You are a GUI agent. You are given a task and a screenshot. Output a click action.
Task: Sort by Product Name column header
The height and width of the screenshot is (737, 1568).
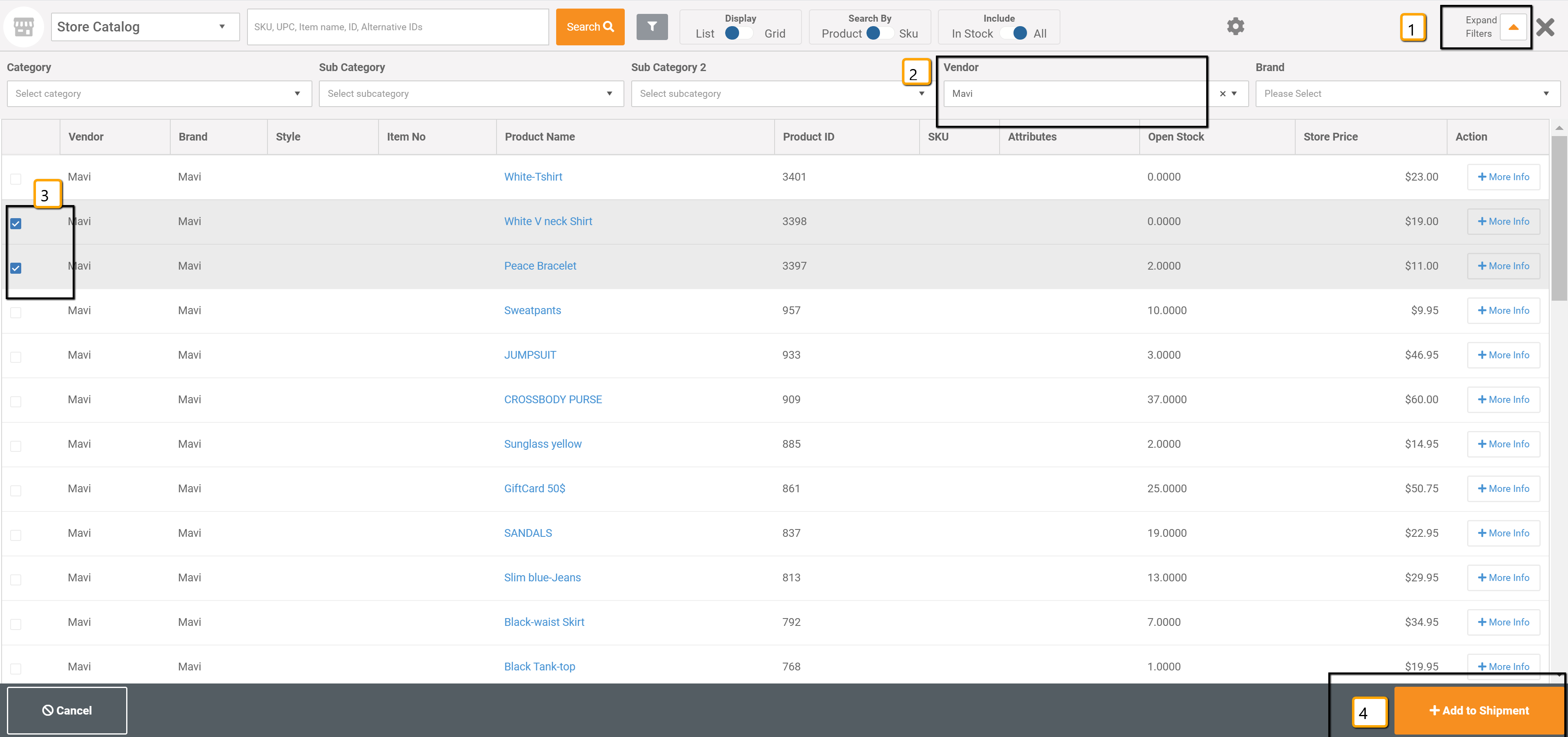point(539,137)
